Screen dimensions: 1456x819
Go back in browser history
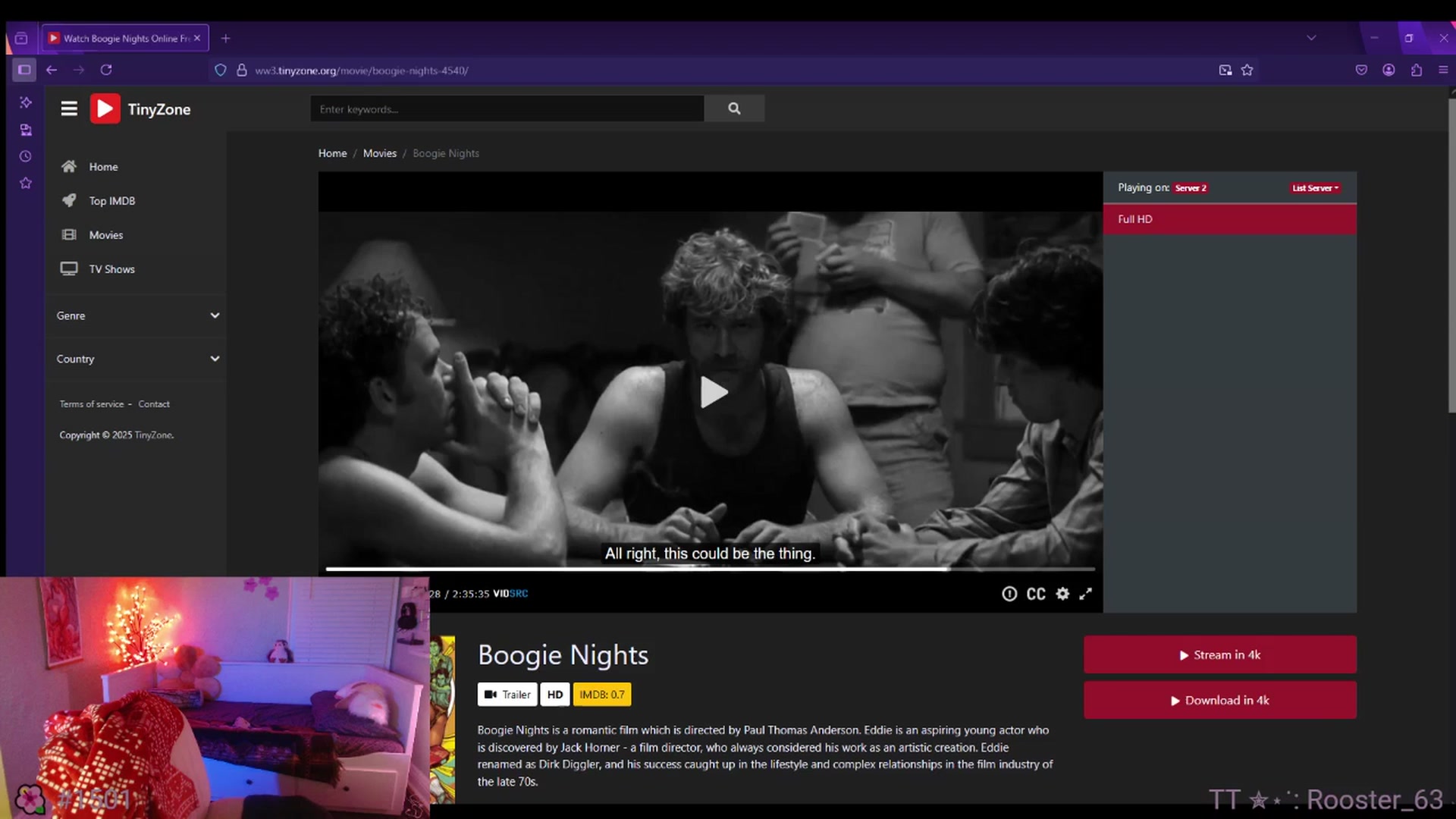coord(52,70)
